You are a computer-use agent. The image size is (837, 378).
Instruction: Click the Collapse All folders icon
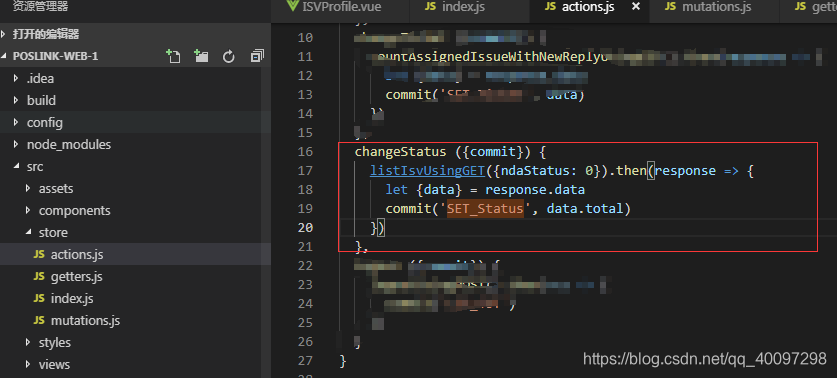(257, 56)
